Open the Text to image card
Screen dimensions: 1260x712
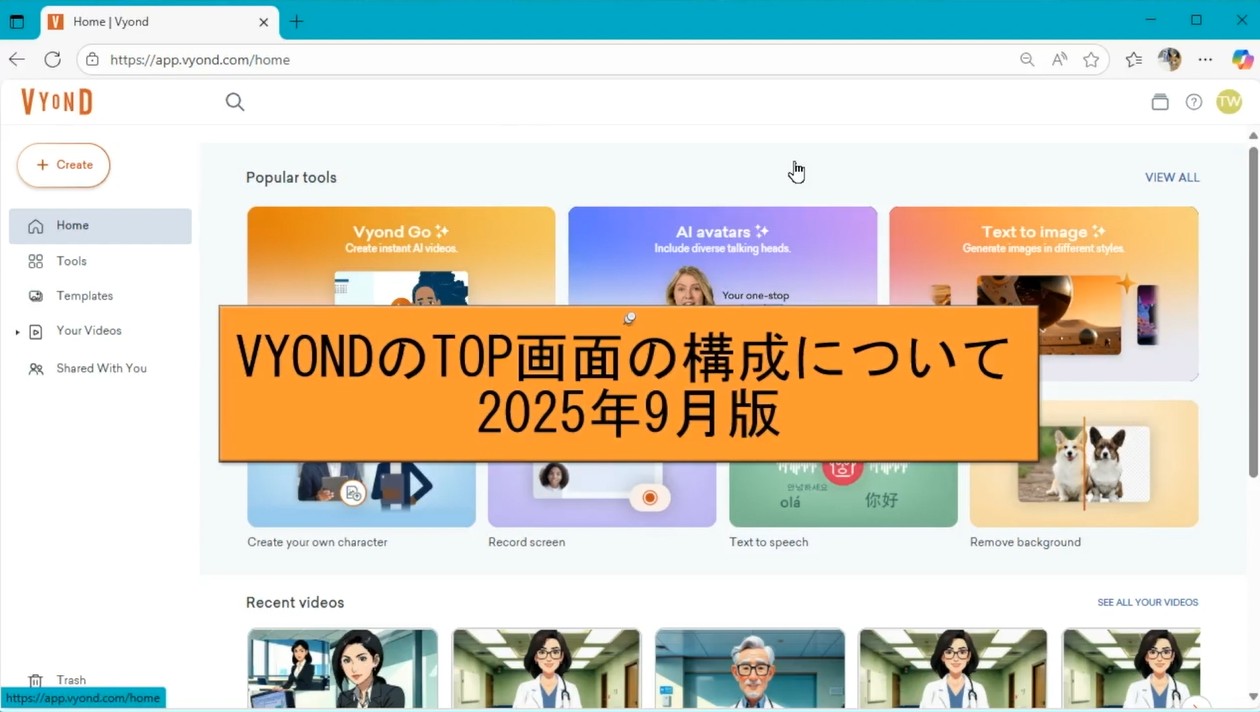[x=1043, y=293]
